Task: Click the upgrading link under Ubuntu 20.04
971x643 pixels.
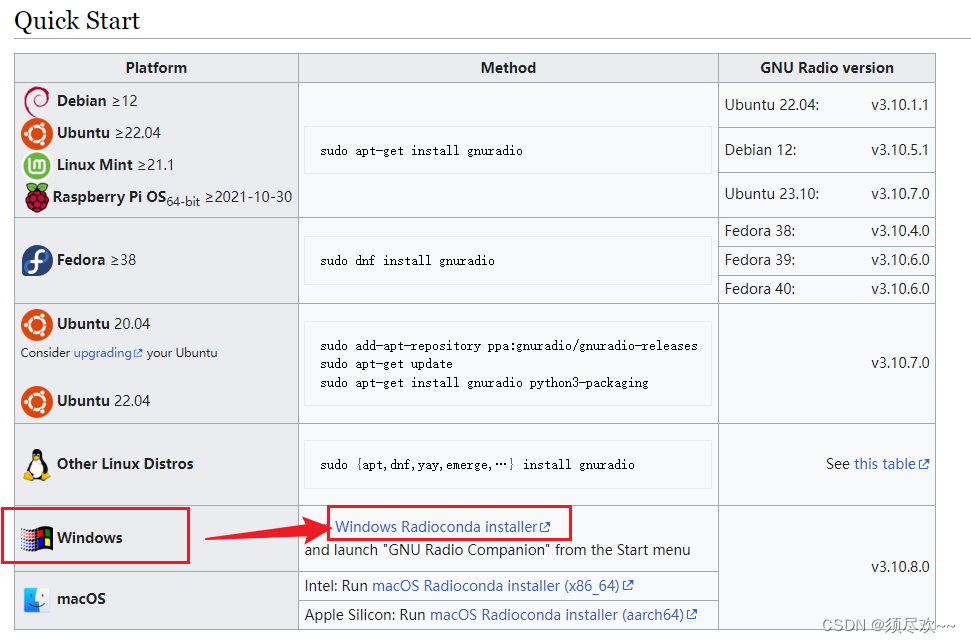Action: tap(105, 352)
